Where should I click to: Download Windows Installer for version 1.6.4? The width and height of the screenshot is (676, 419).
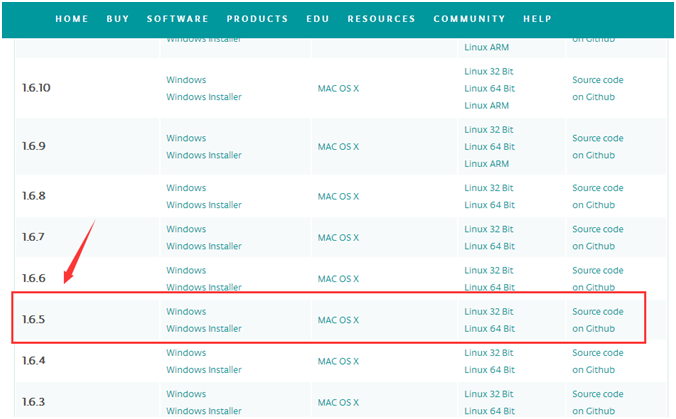(x=204, y=370)
